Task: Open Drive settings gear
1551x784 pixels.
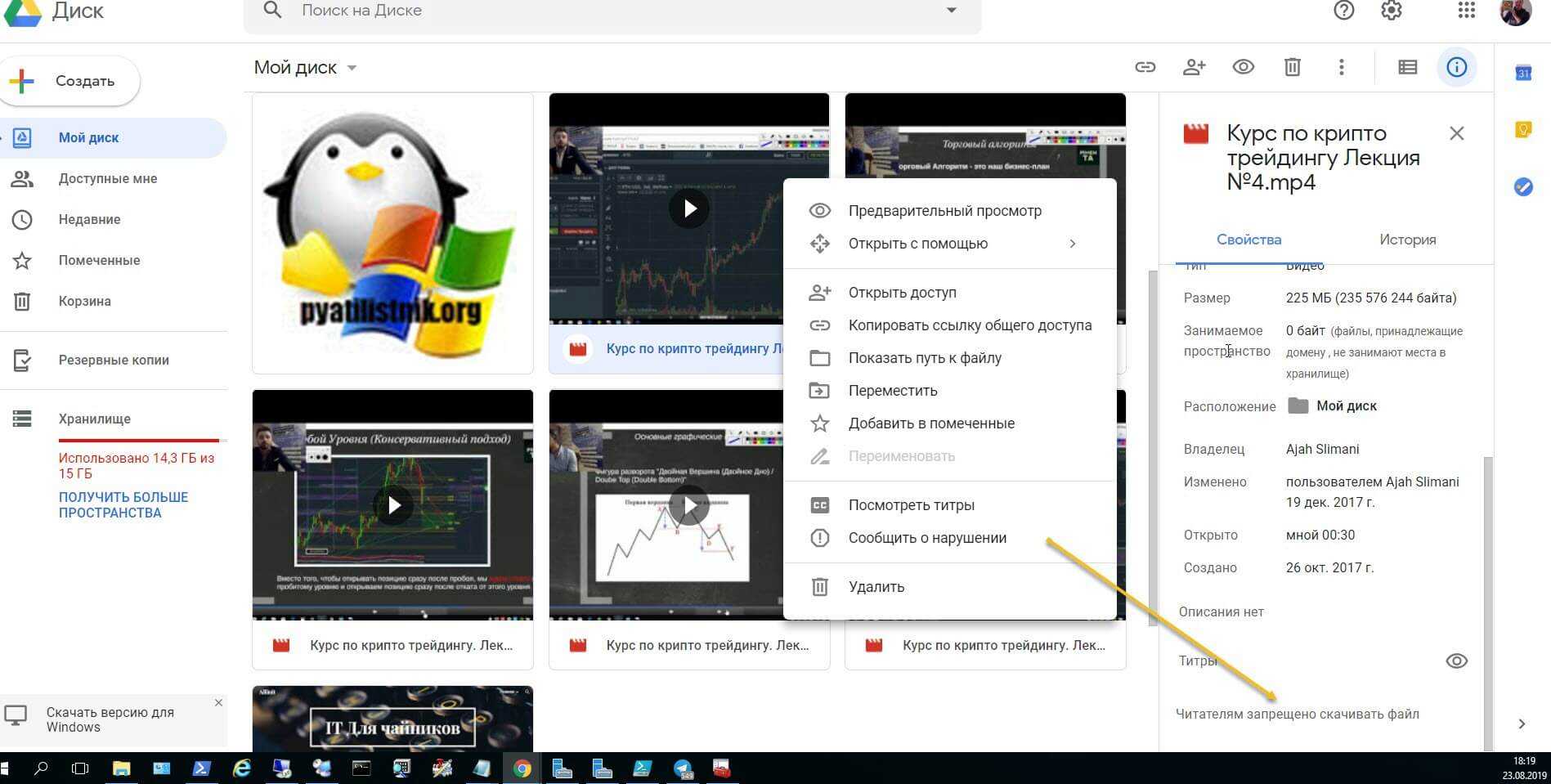Action: point(1392,11)
